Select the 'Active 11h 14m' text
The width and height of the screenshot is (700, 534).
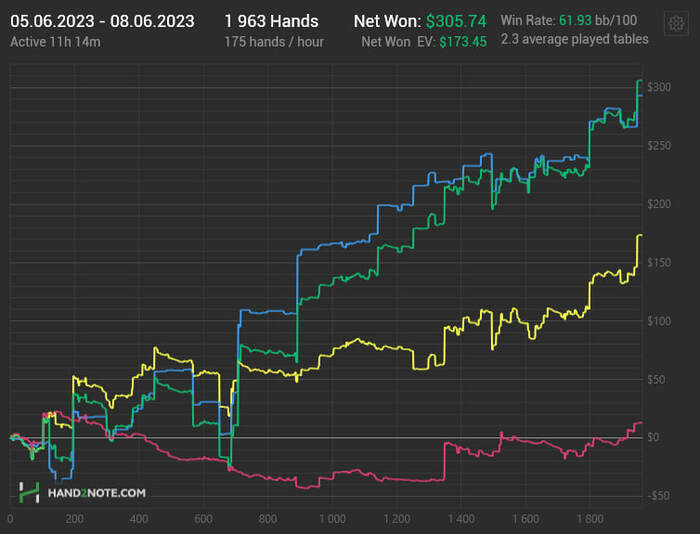(55, 42)
